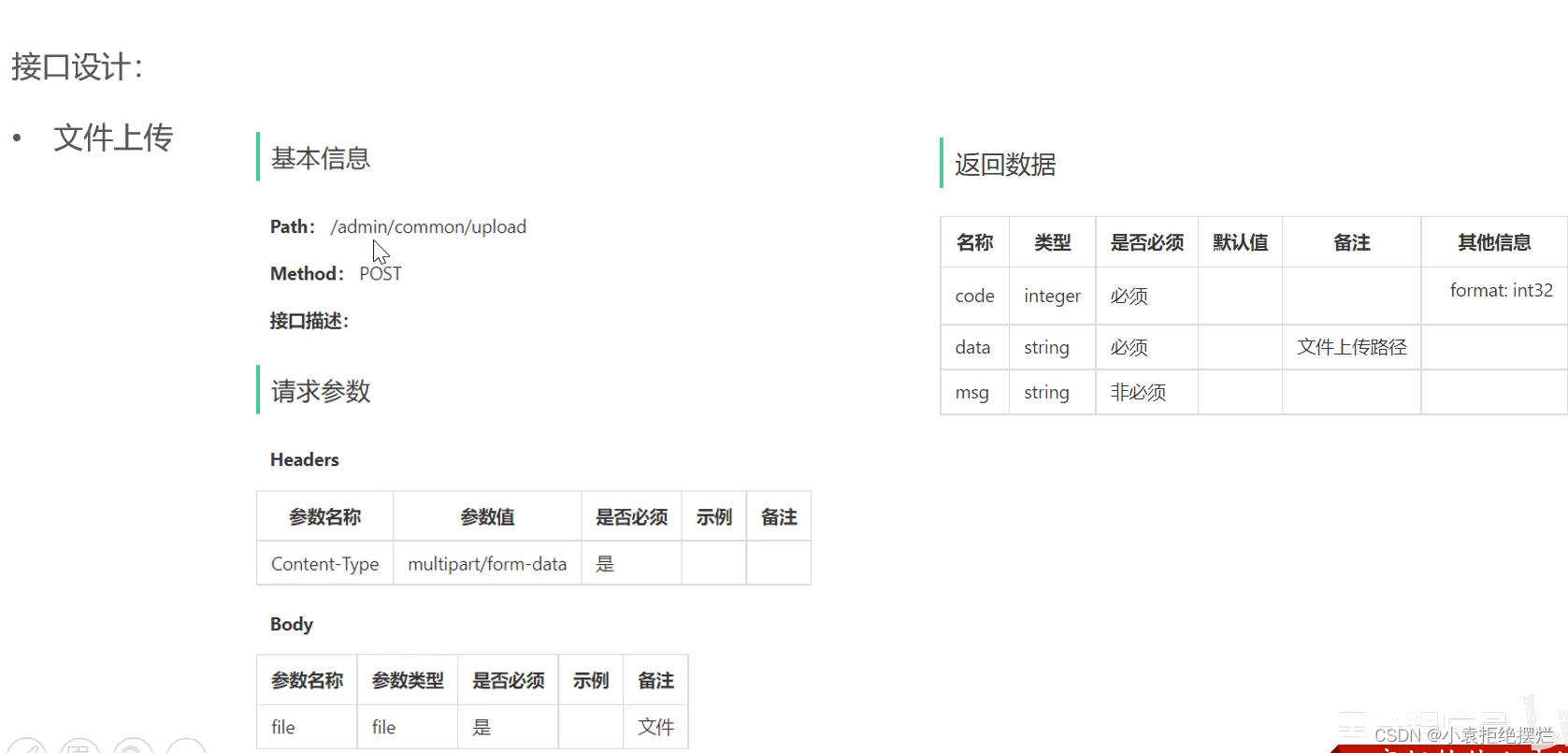Screen dimensions: 1568x753
Task: Click 是否必须 header in Headers table
Action: point(632,516)
